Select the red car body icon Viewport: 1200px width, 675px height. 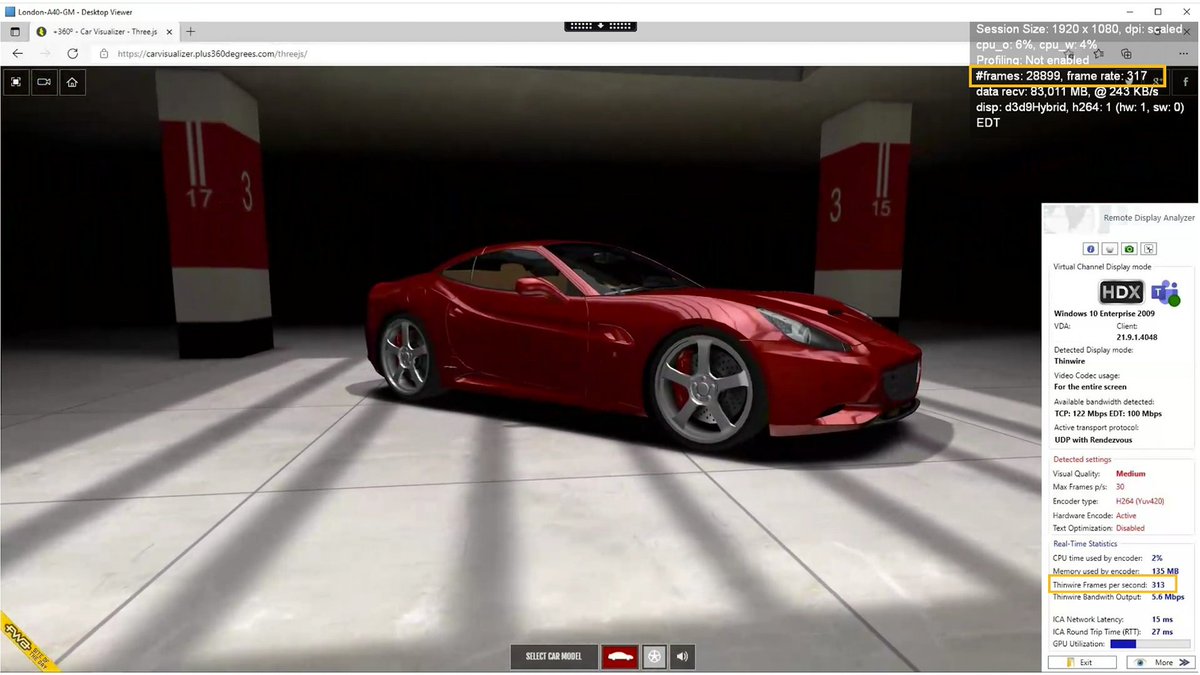point(620,657)
